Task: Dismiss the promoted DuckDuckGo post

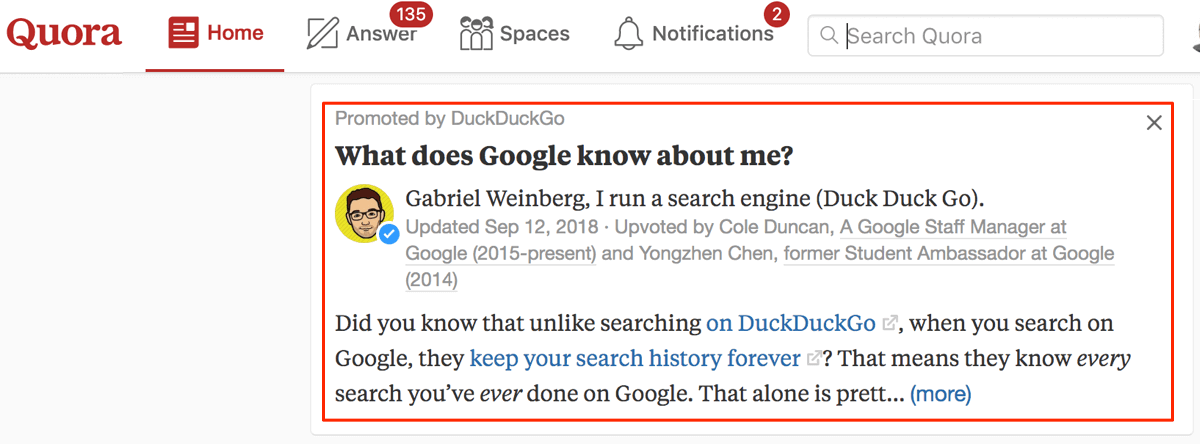Action: pyautogui.click(x=1154, y=123)
